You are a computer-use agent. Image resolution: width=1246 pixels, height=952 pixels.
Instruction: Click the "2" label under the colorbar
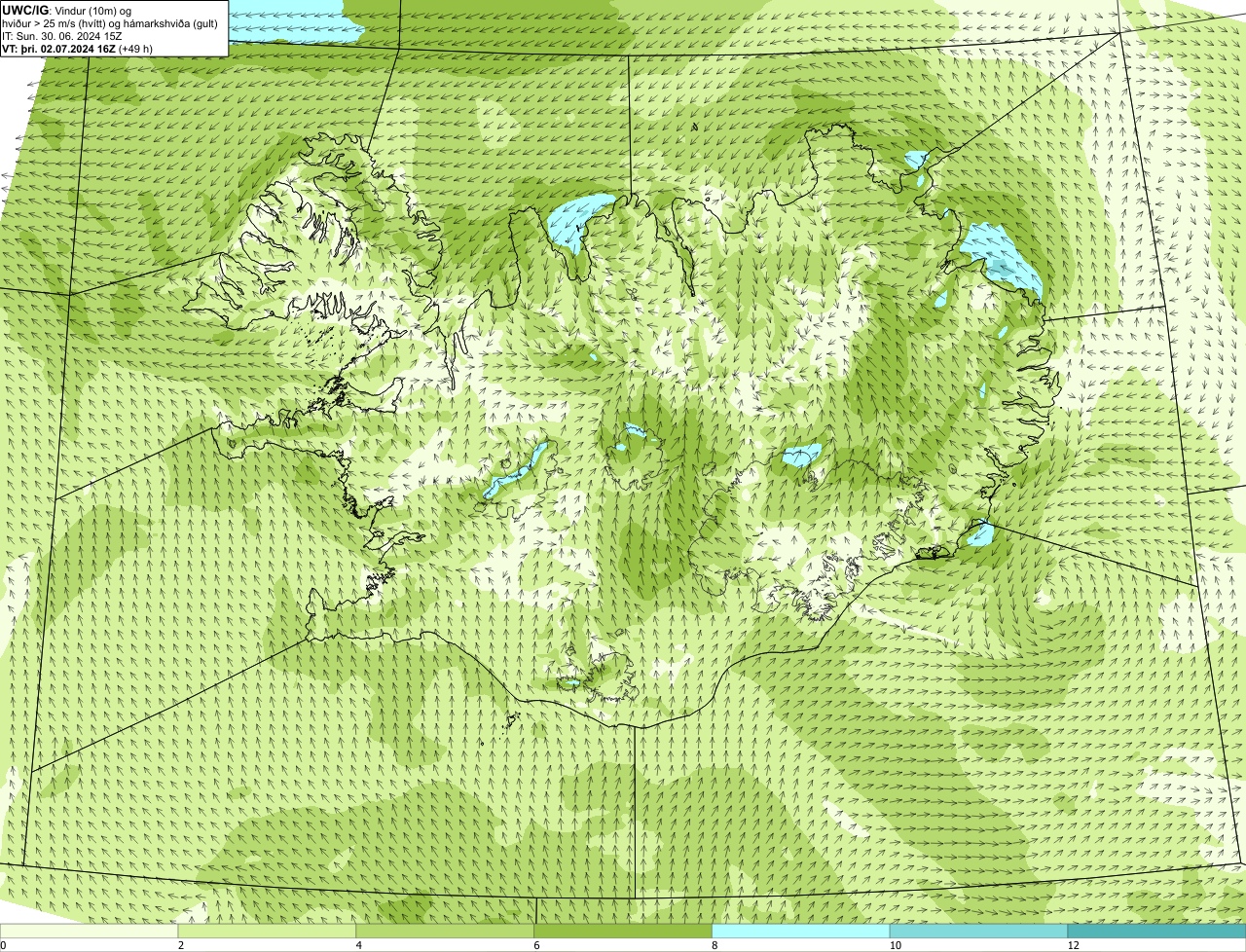tap(181, 945)
